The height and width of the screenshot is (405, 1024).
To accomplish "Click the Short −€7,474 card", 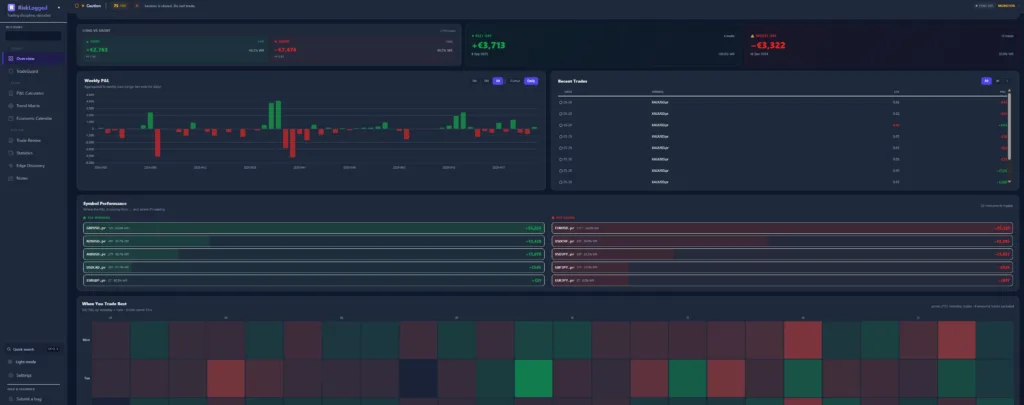I will tap(363, 50).
